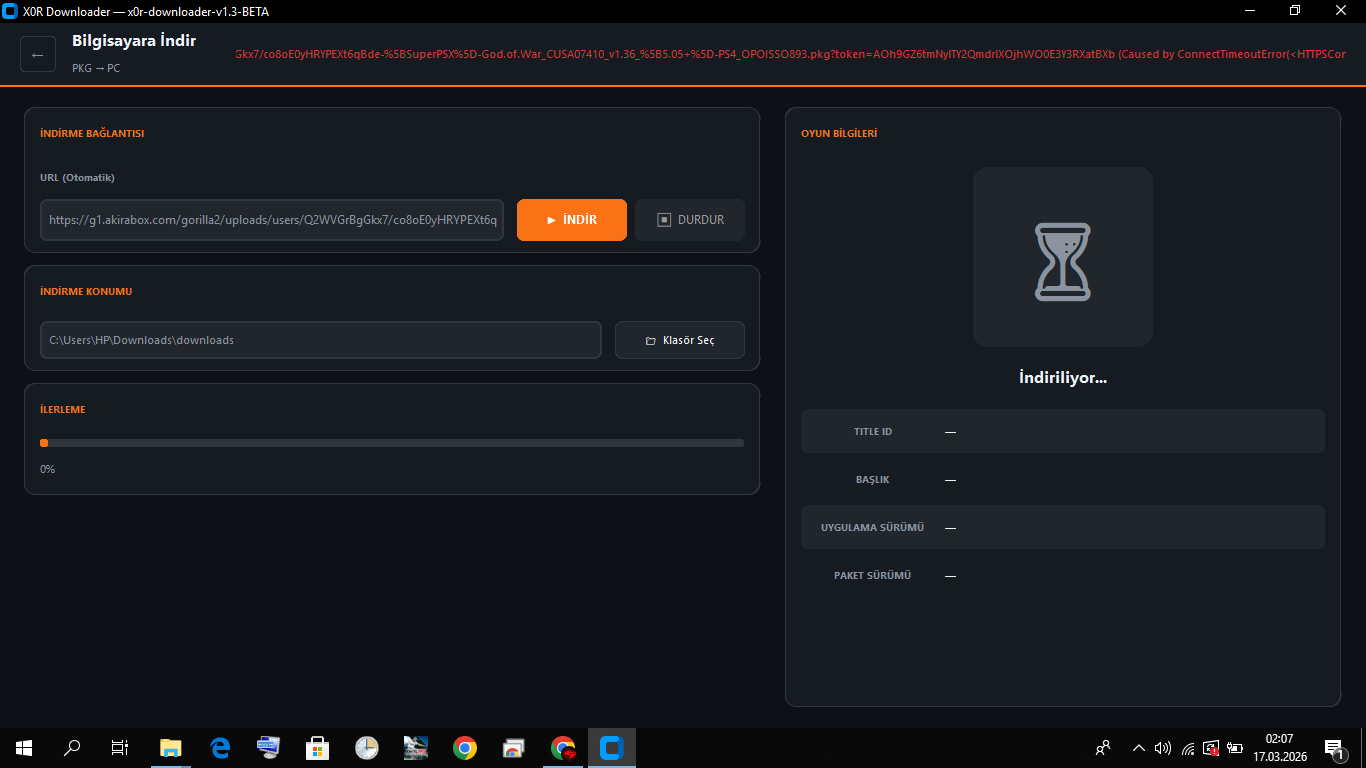Image resolution: width=1366 pixels, height=768 pixels.
Task: Click the red connection error message
Action: (790, 54)
